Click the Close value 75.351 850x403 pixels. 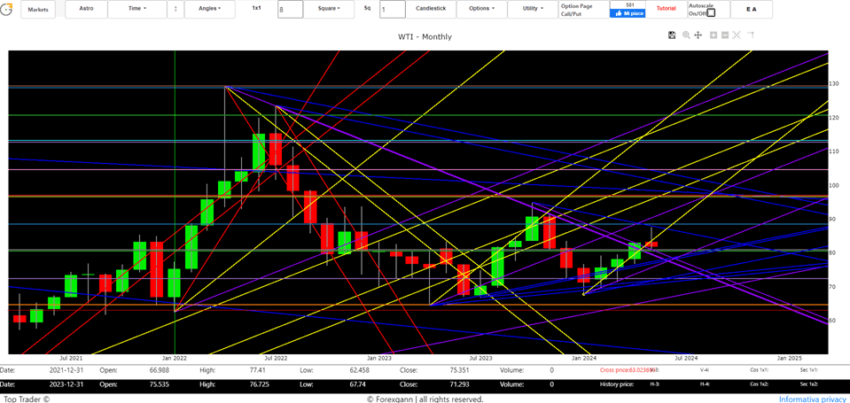point(459,370)
